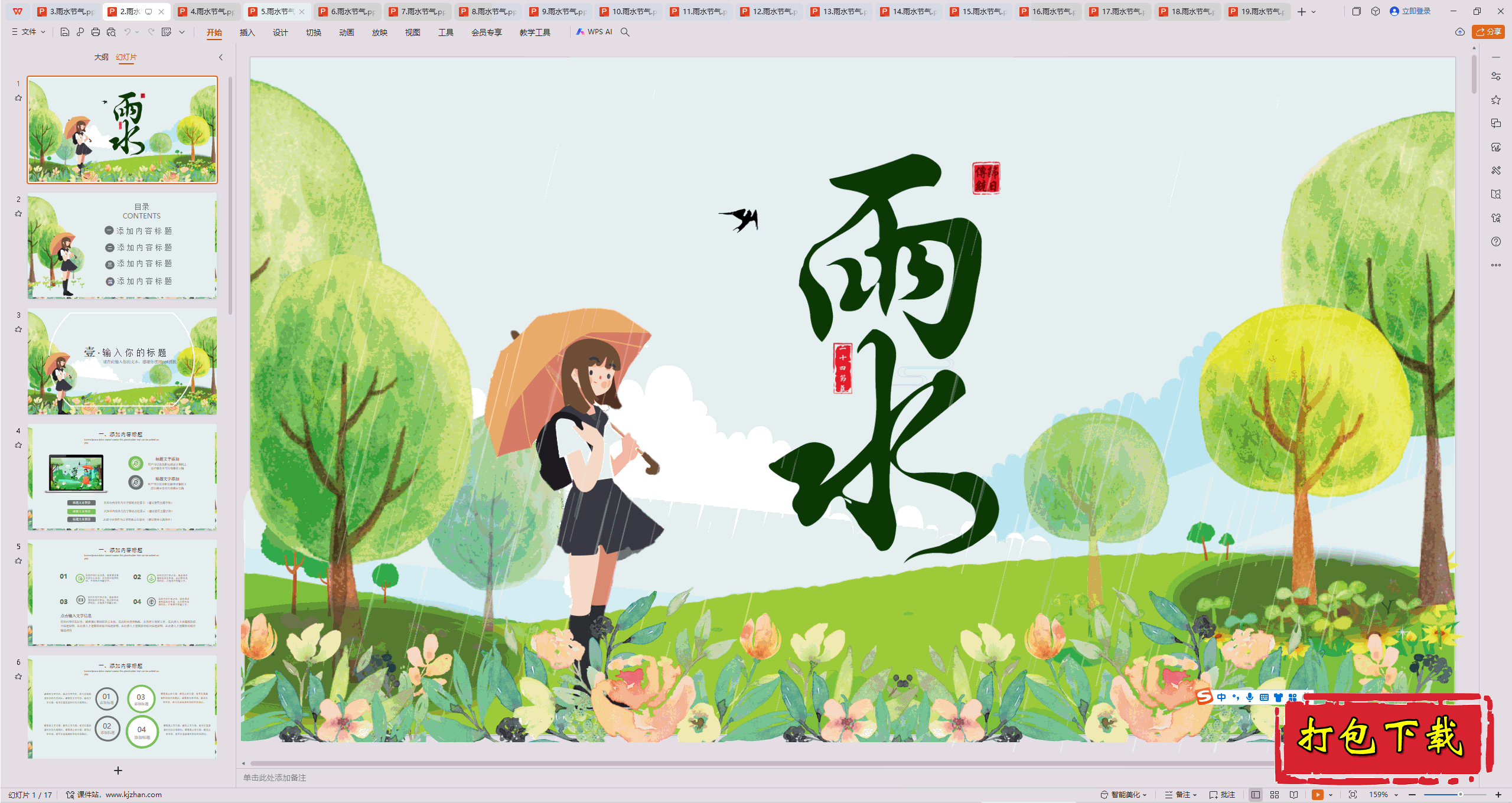The width and height of the screenshot is (1512, 803).
Task: Select slide 3 thumbnail titled 输入你的标题
Action: (122, 361)
